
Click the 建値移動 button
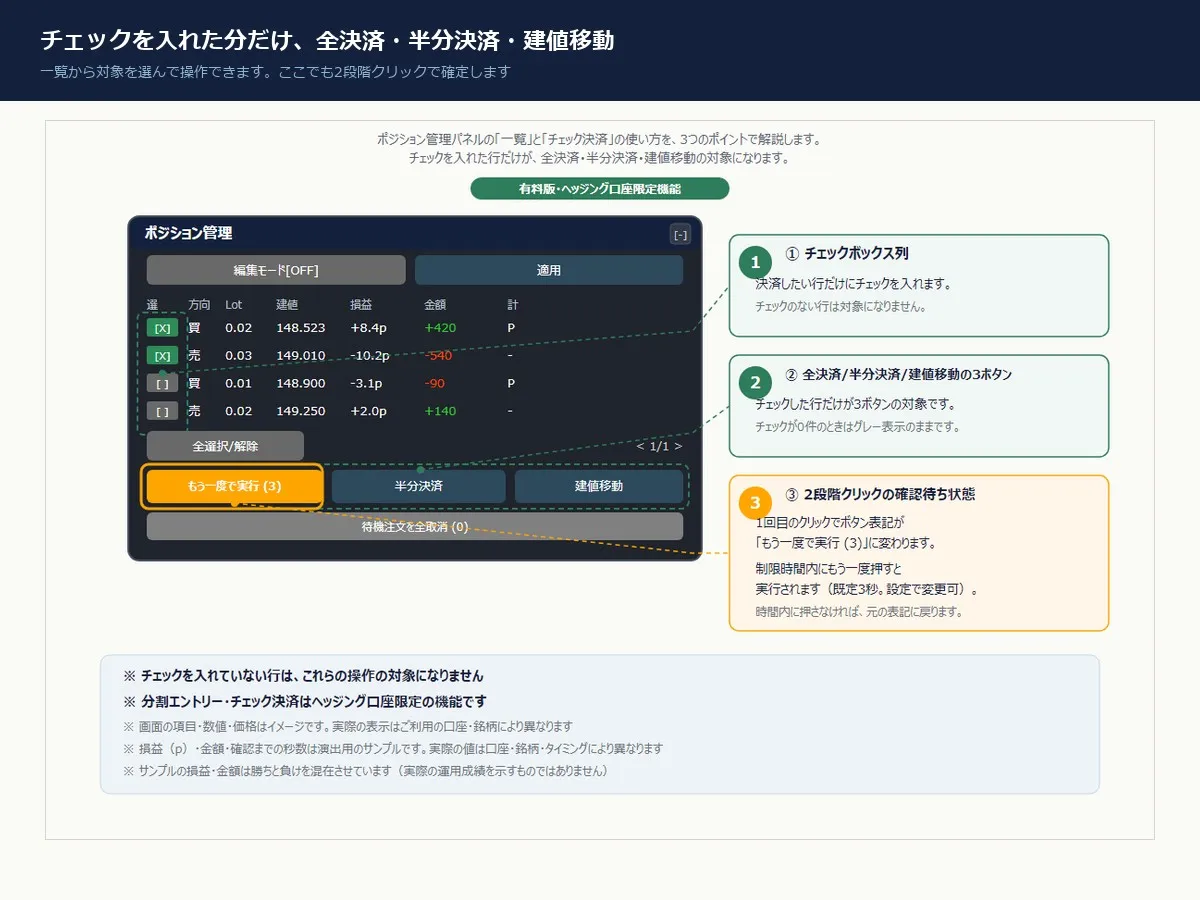[599, 486]
